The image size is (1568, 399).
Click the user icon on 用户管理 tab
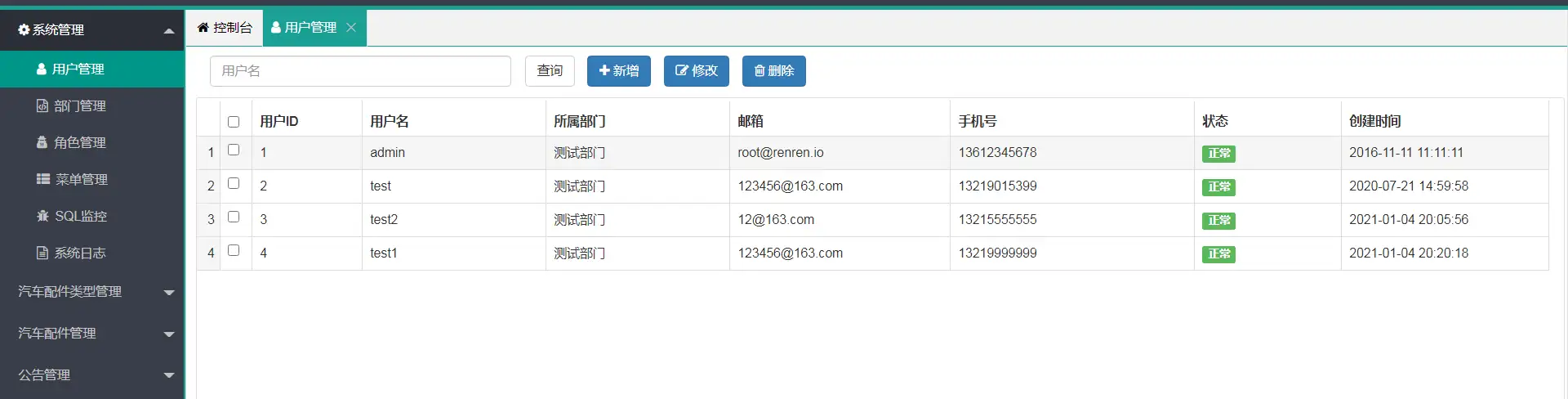pyautogui.click(x=276, y=27)
